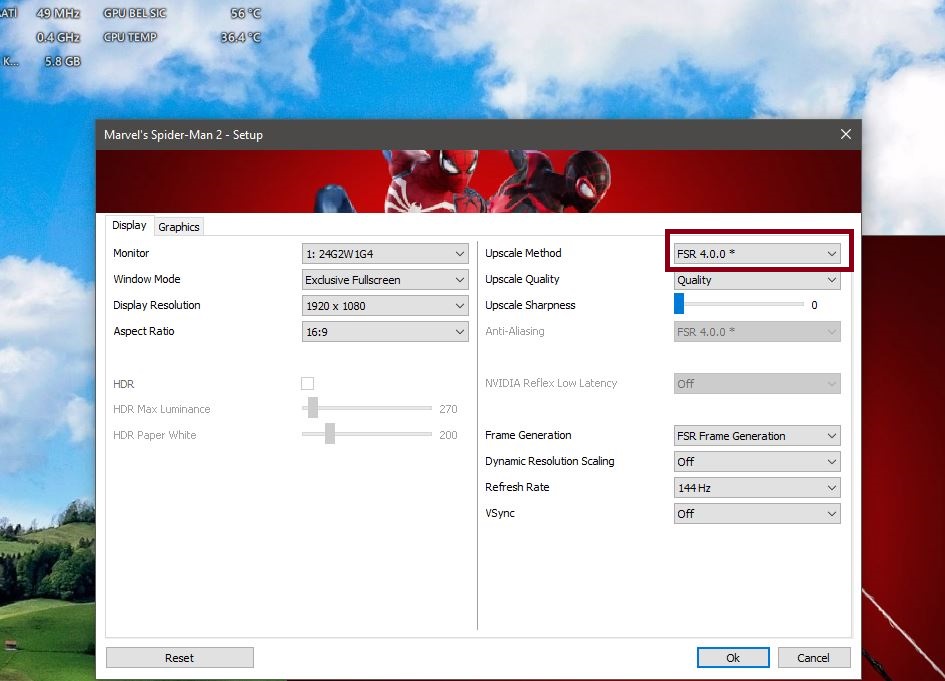The image size is (945, 681).
Task: Click the Upscale Method label
Action: click(x=523, y=253)
